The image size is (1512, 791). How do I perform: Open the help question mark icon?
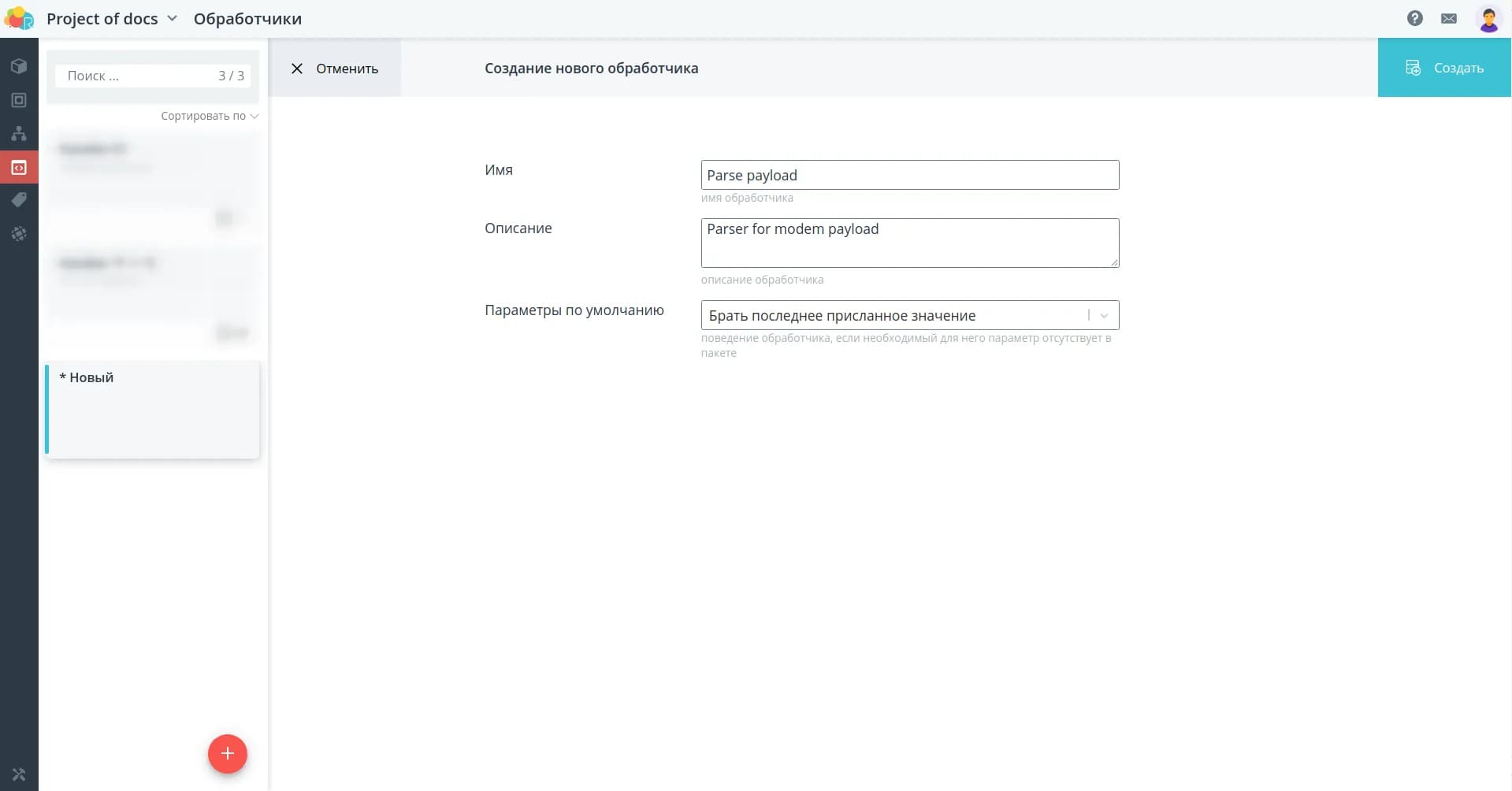pos(1414,18)
